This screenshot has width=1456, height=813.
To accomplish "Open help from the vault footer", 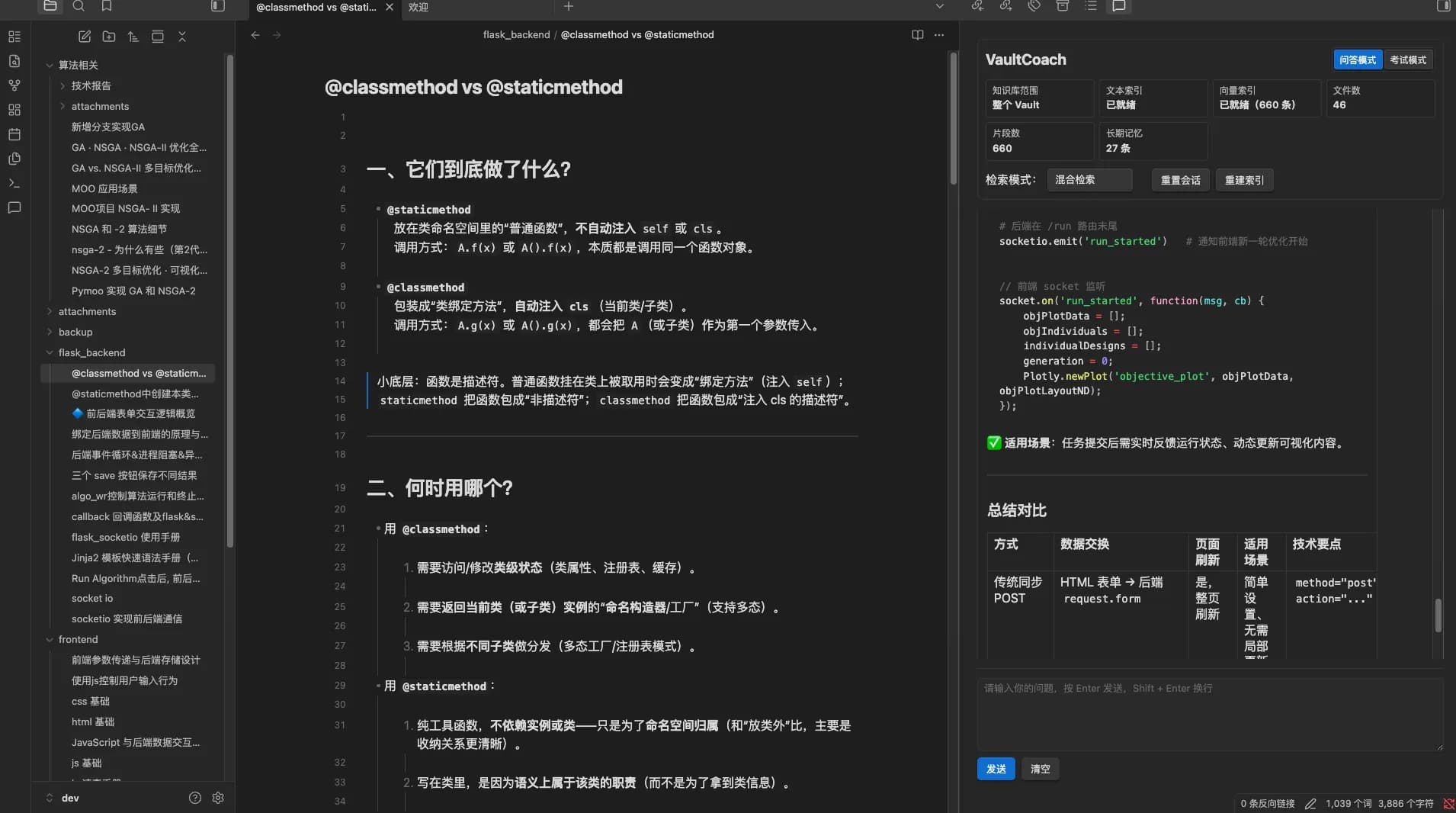I will click(195, 798).
